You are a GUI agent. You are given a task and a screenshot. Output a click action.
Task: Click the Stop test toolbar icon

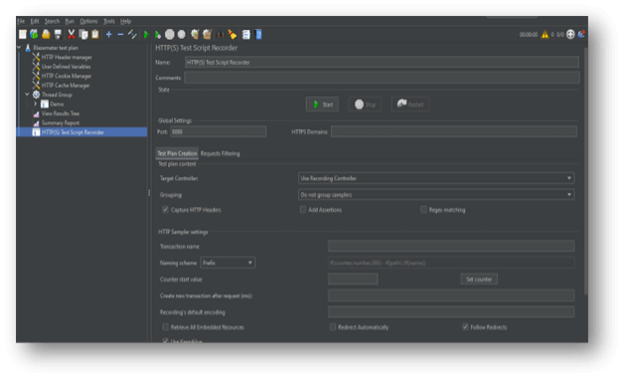[x=170, y=35]
